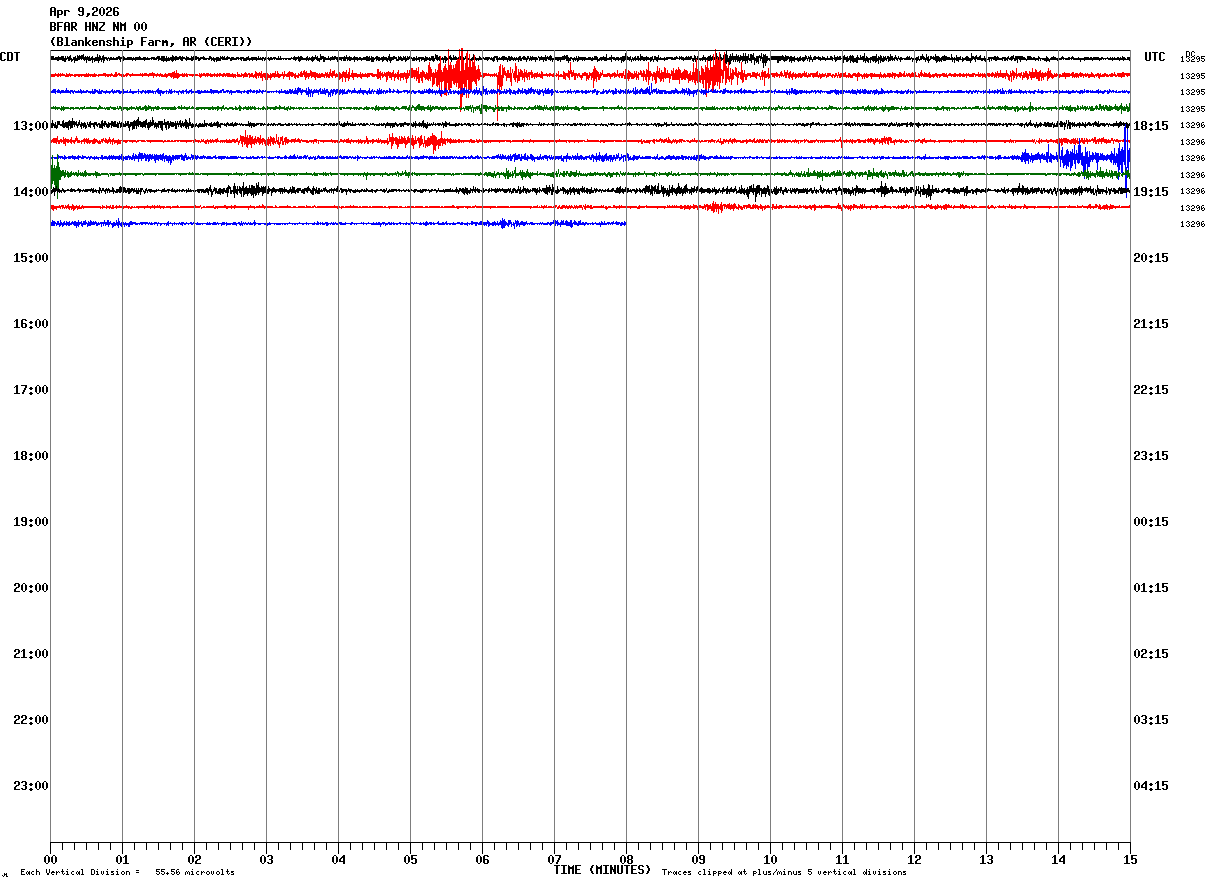
Task: Click the "01:15" UTC time label
Action: (x=1151, y=588)
